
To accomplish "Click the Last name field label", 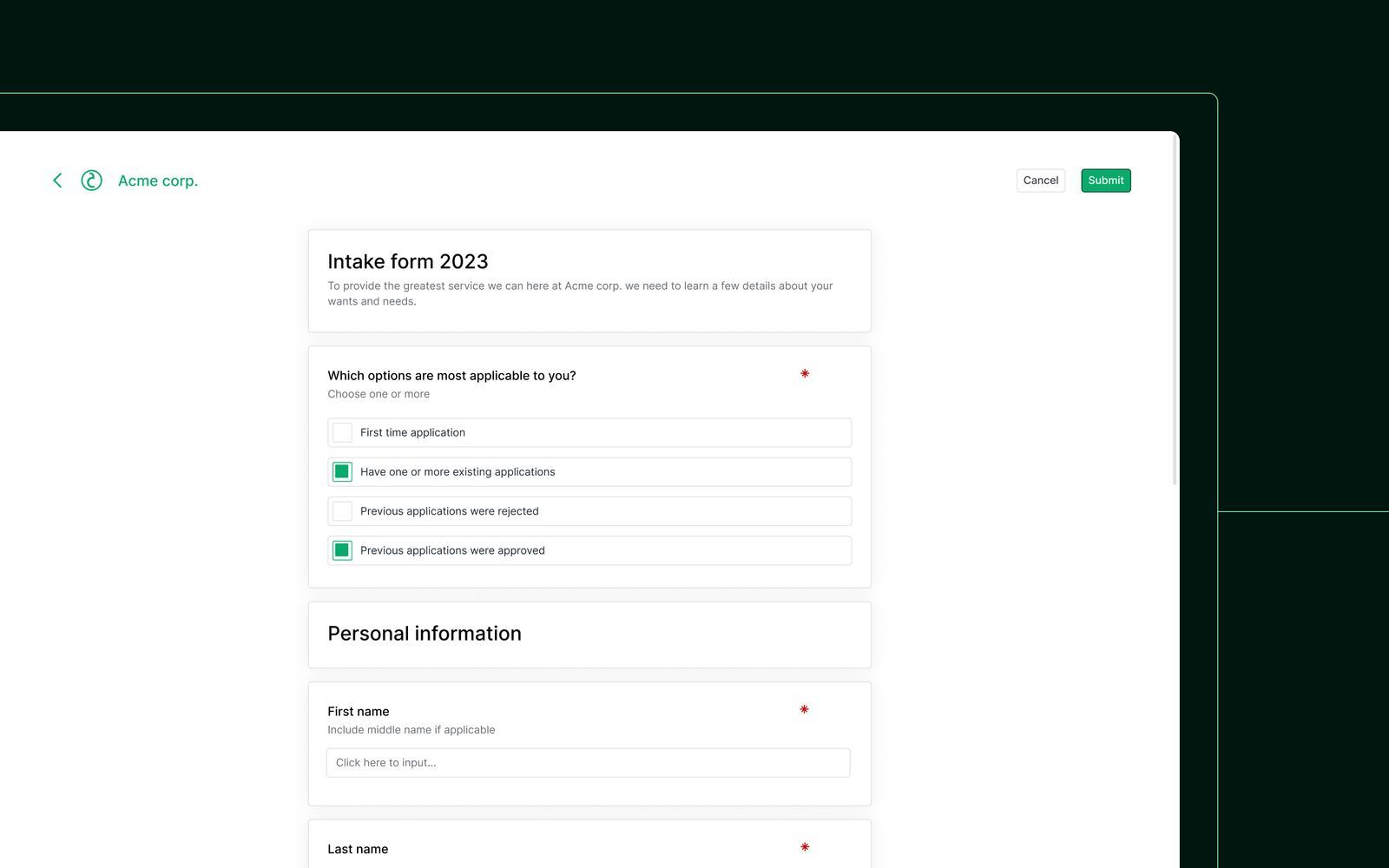I will click(x=358, y=849).
